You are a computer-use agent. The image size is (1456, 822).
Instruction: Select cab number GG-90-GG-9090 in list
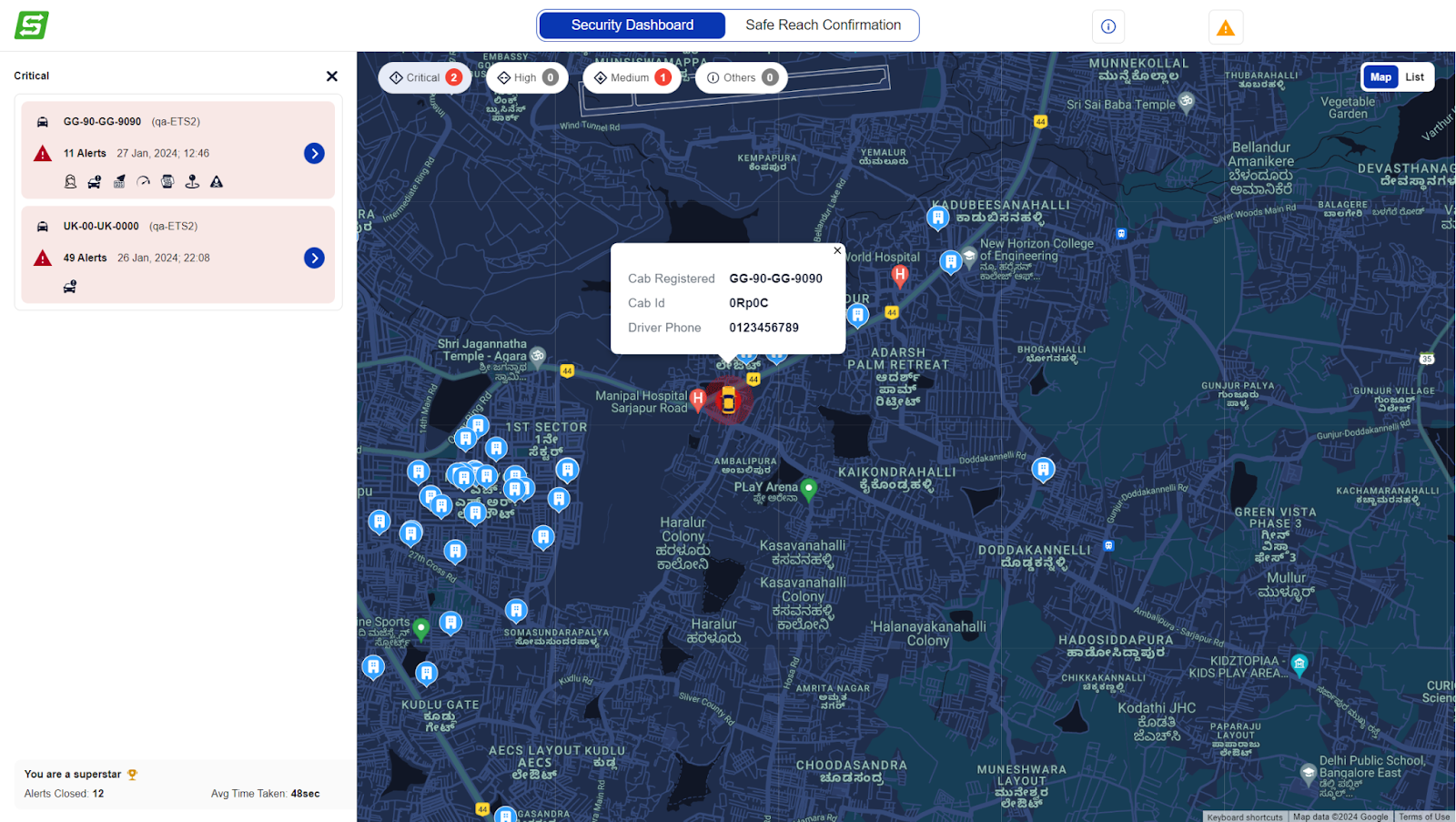coord(102,122)
